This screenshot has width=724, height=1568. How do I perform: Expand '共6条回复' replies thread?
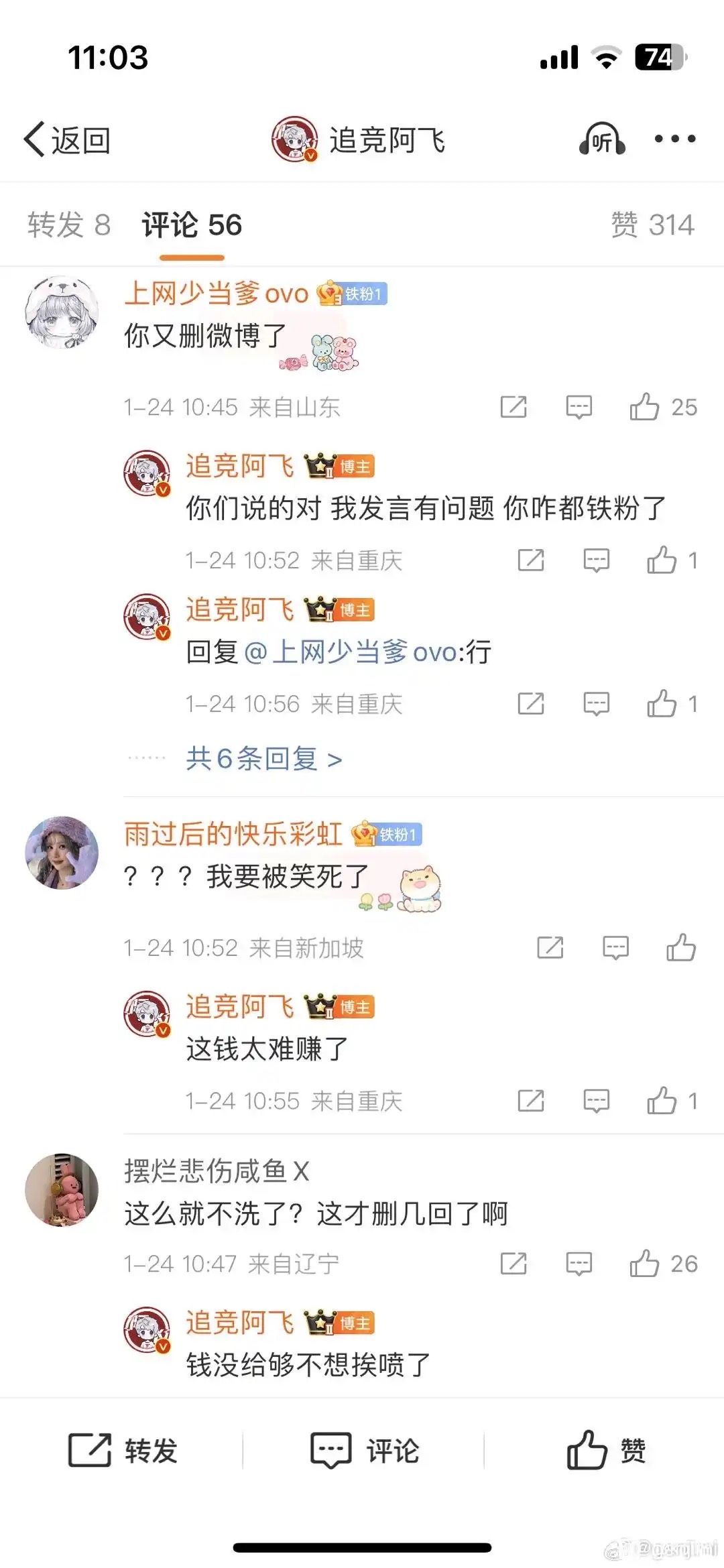click(264, 759)
